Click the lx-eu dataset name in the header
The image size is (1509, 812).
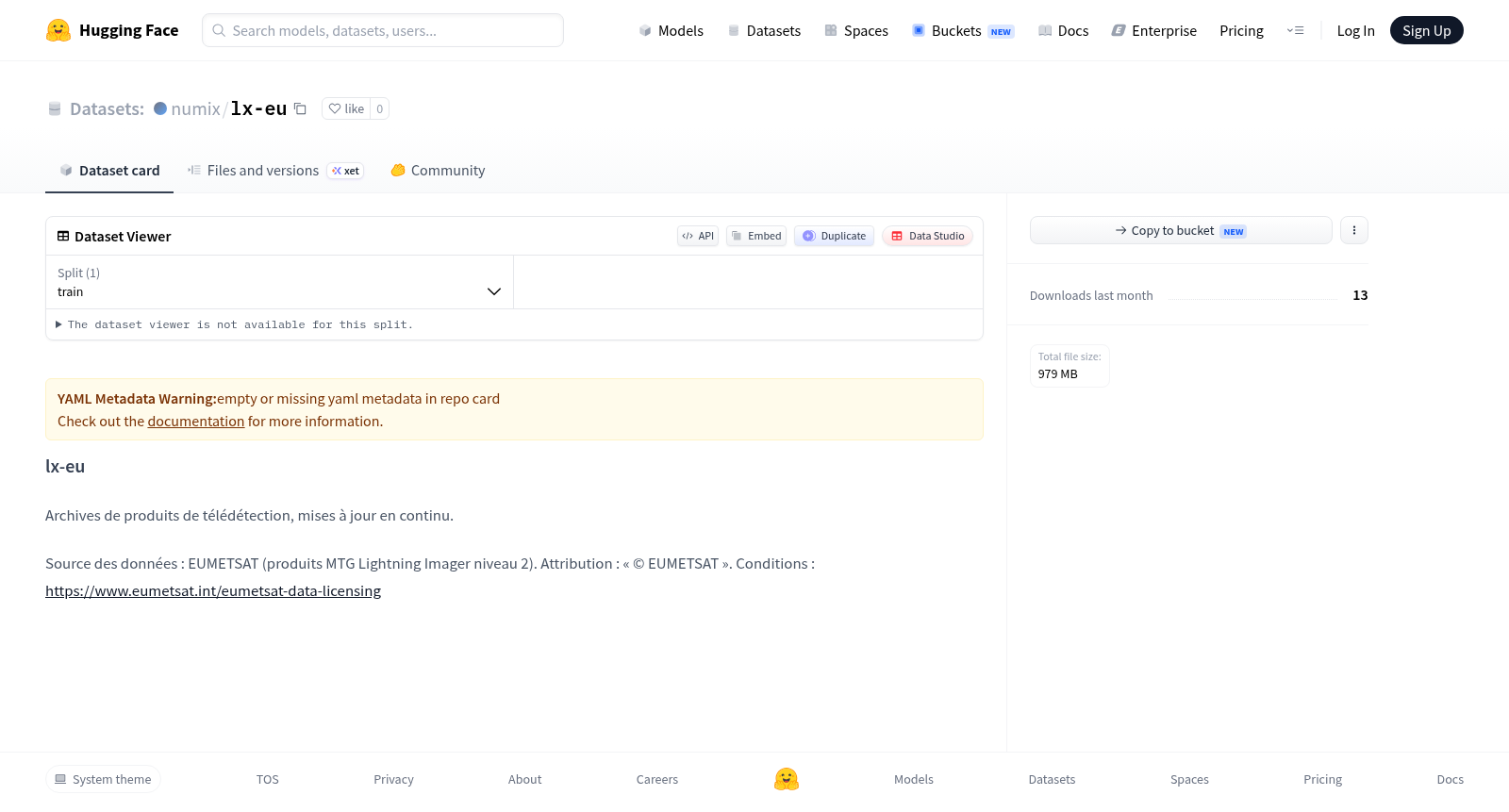258,108
